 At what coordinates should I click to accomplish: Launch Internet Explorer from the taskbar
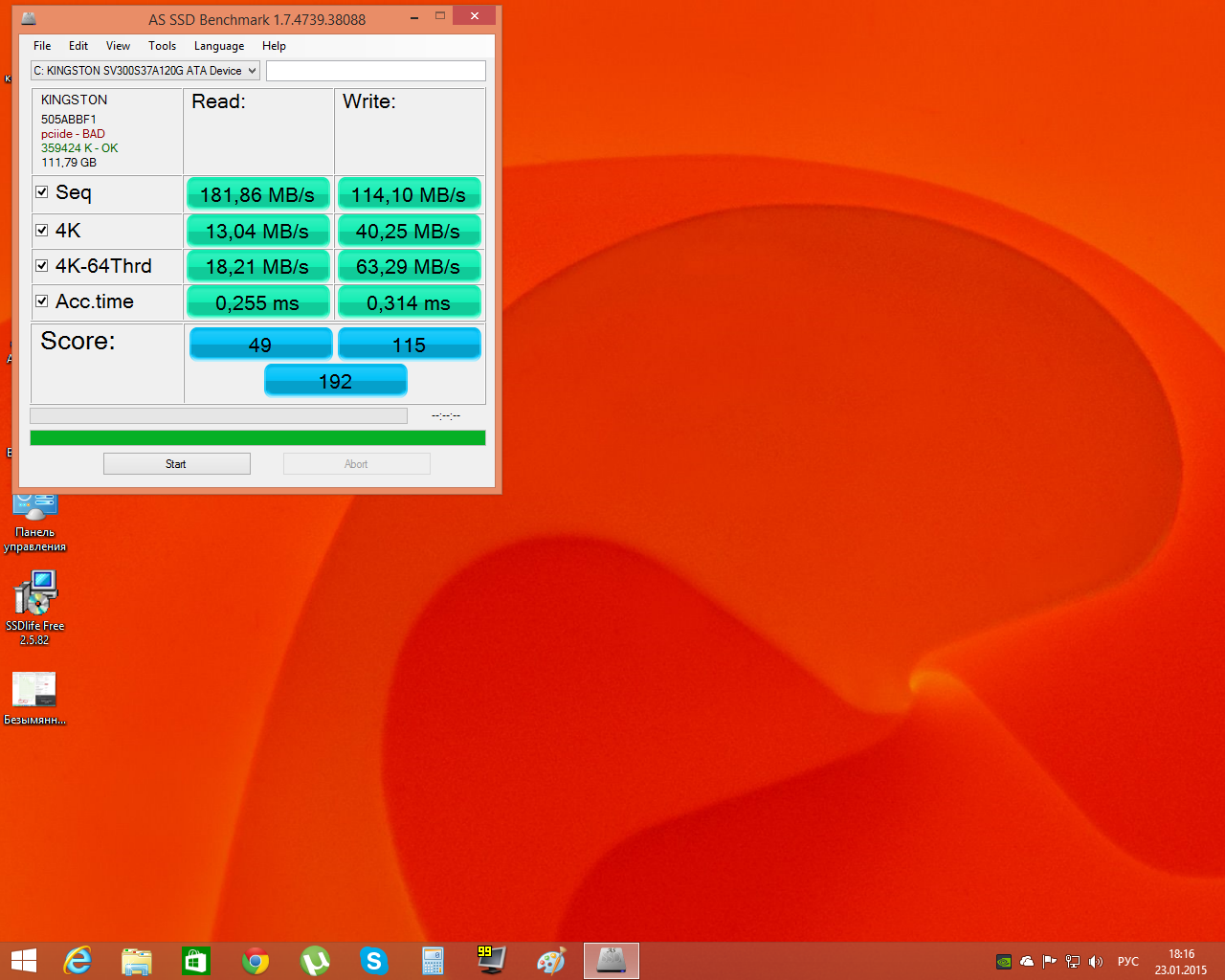[78, 961]
